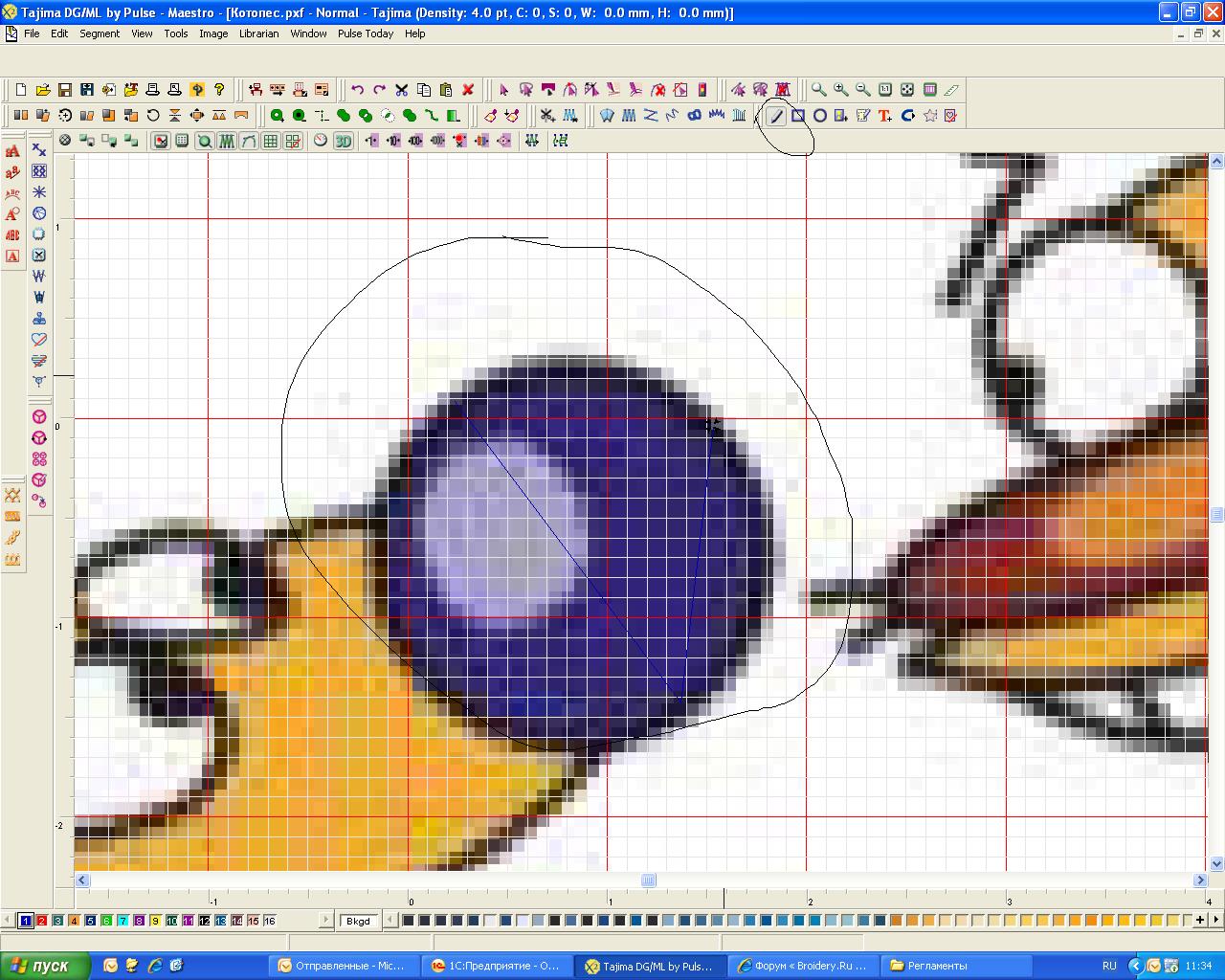Open a file with the folder icon
The width and height of the screenshot is (1225, 980).
(x=43, y=90)
